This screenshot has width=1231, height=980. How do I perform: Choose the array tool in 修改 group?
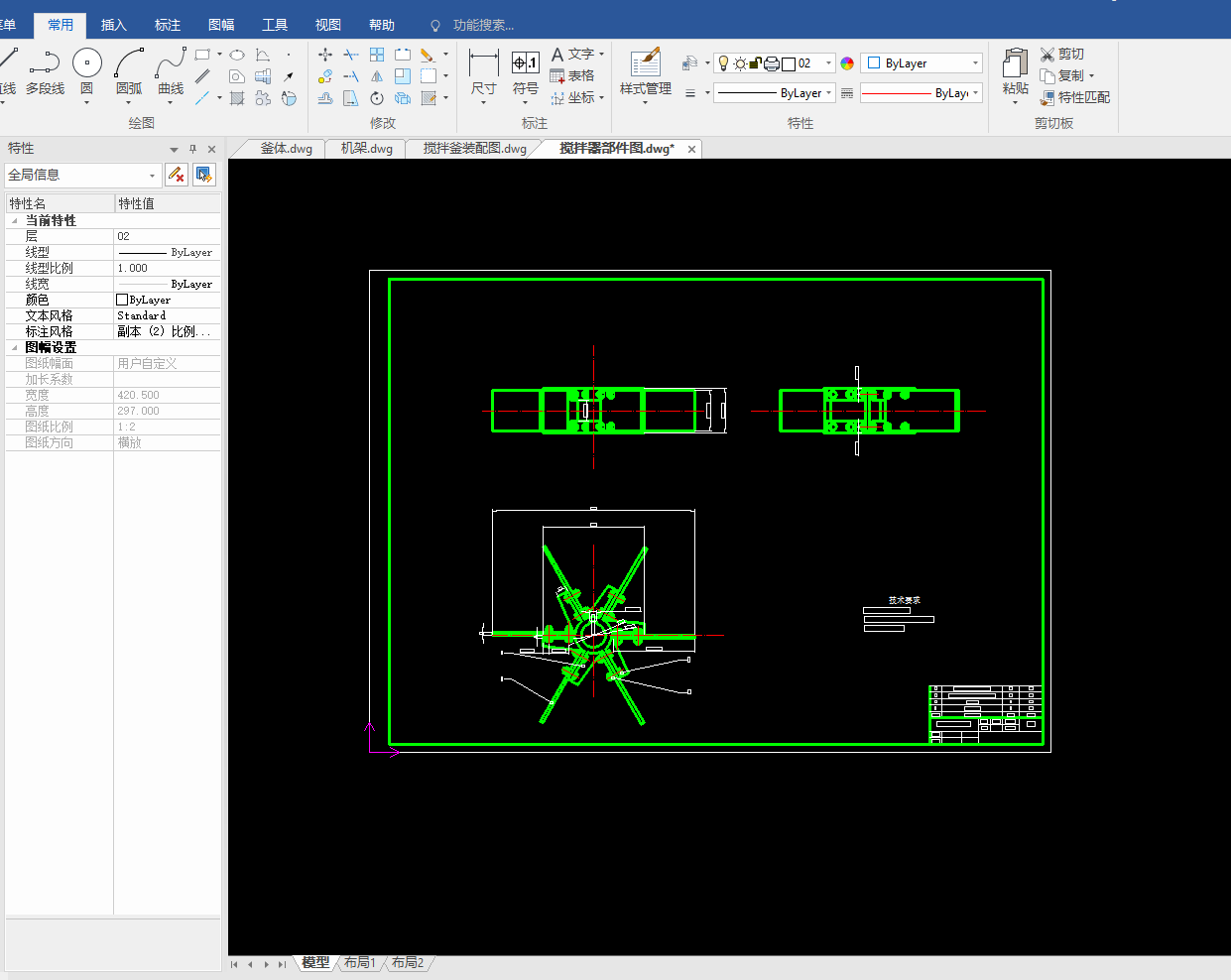tap(377, 55)
